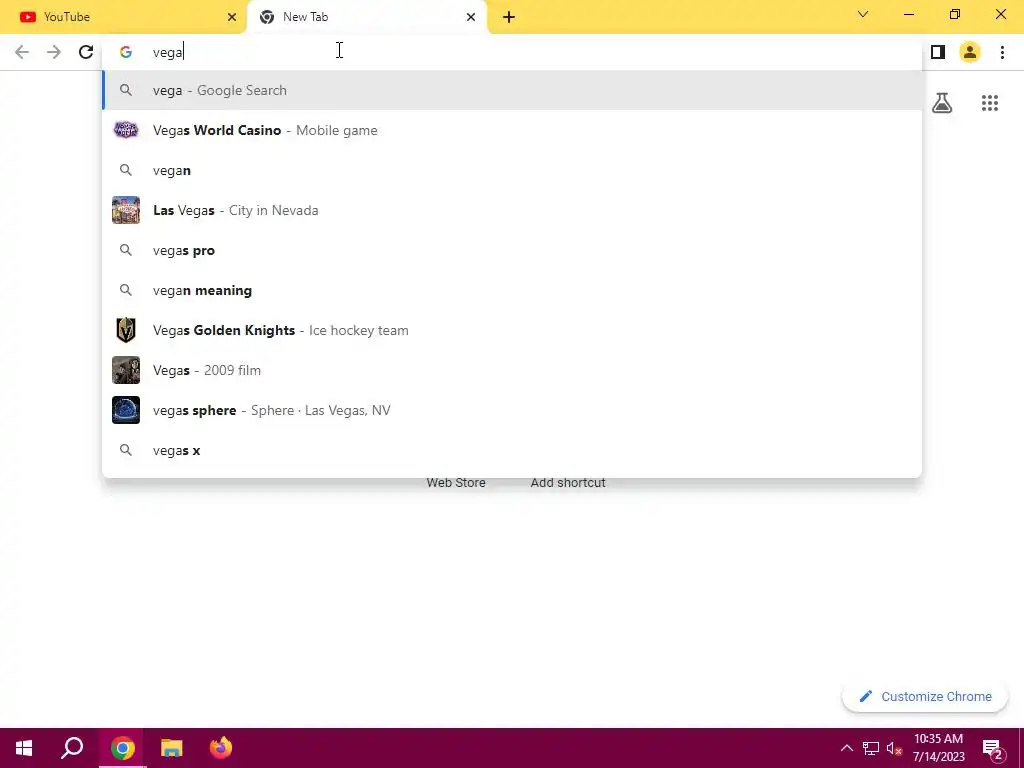Select the 'vegan' suggestion

(x=512, y=170)
